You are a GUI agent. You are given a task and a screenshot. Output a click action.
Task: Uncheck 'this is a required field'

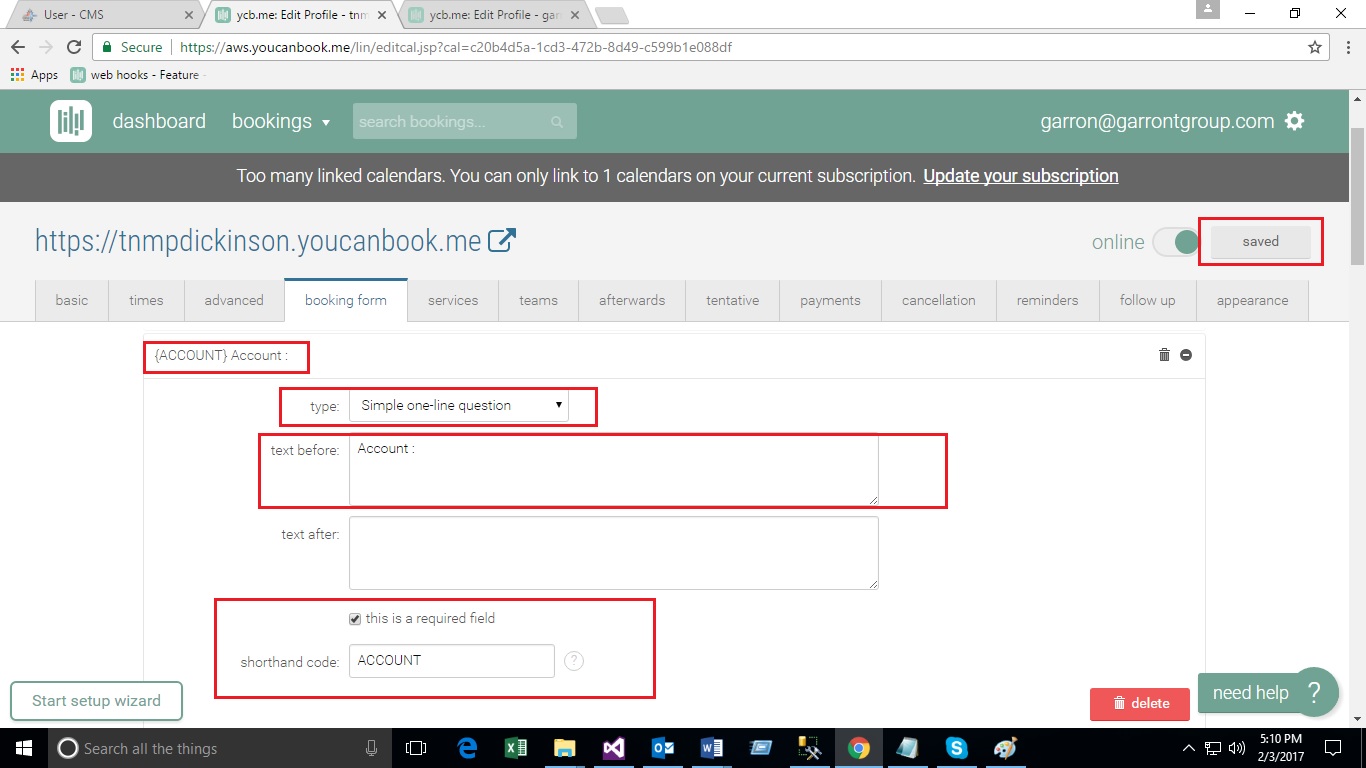355,619
